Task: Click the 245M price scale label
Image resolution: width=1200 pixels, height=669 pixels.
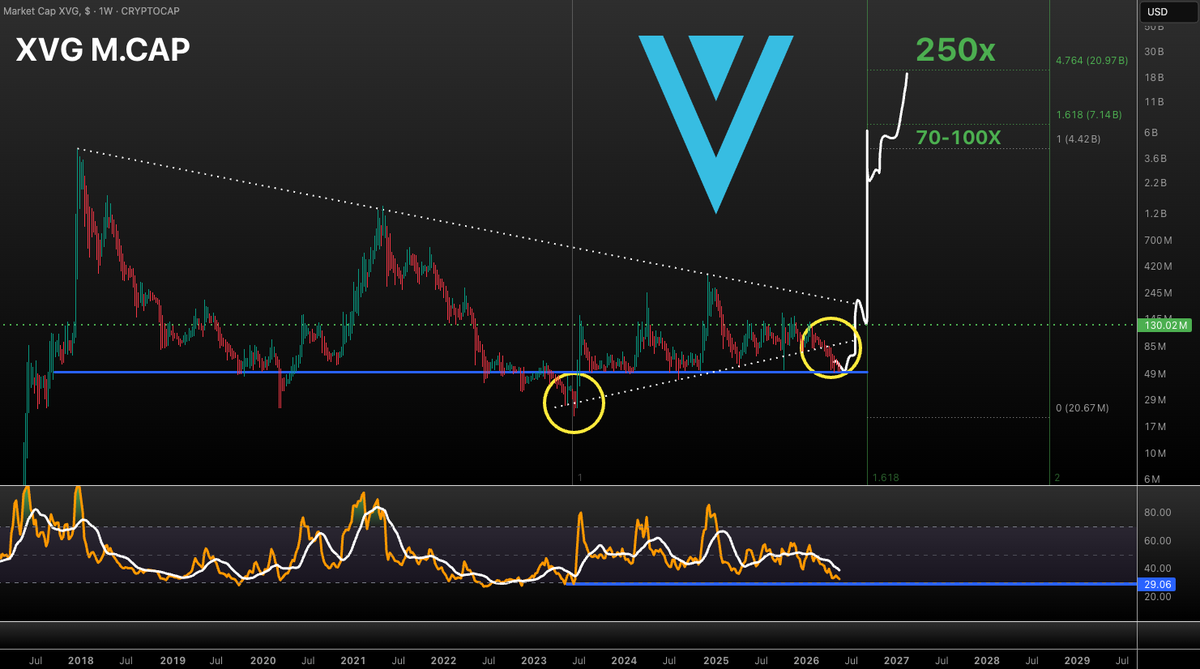Action: point(1158,293)
